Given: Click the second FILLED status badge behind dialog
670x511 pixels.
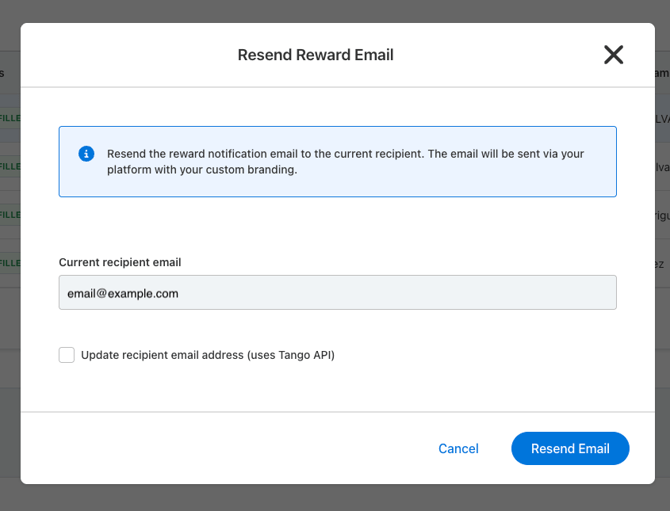Looking at the screenshot, I should [x=10, y=166].
